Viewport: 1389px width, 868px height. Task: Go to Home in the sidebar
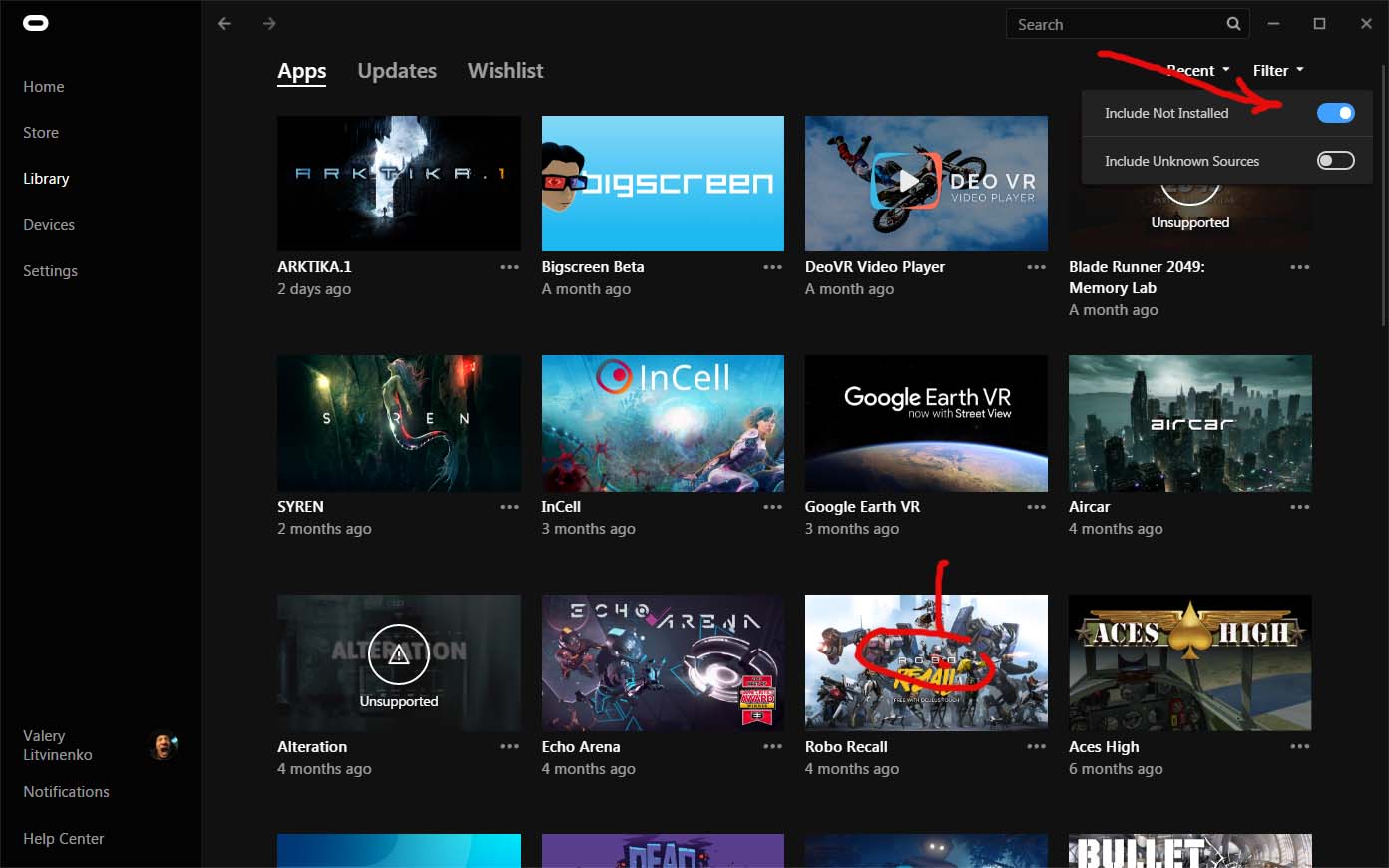(x=44, y=87)
